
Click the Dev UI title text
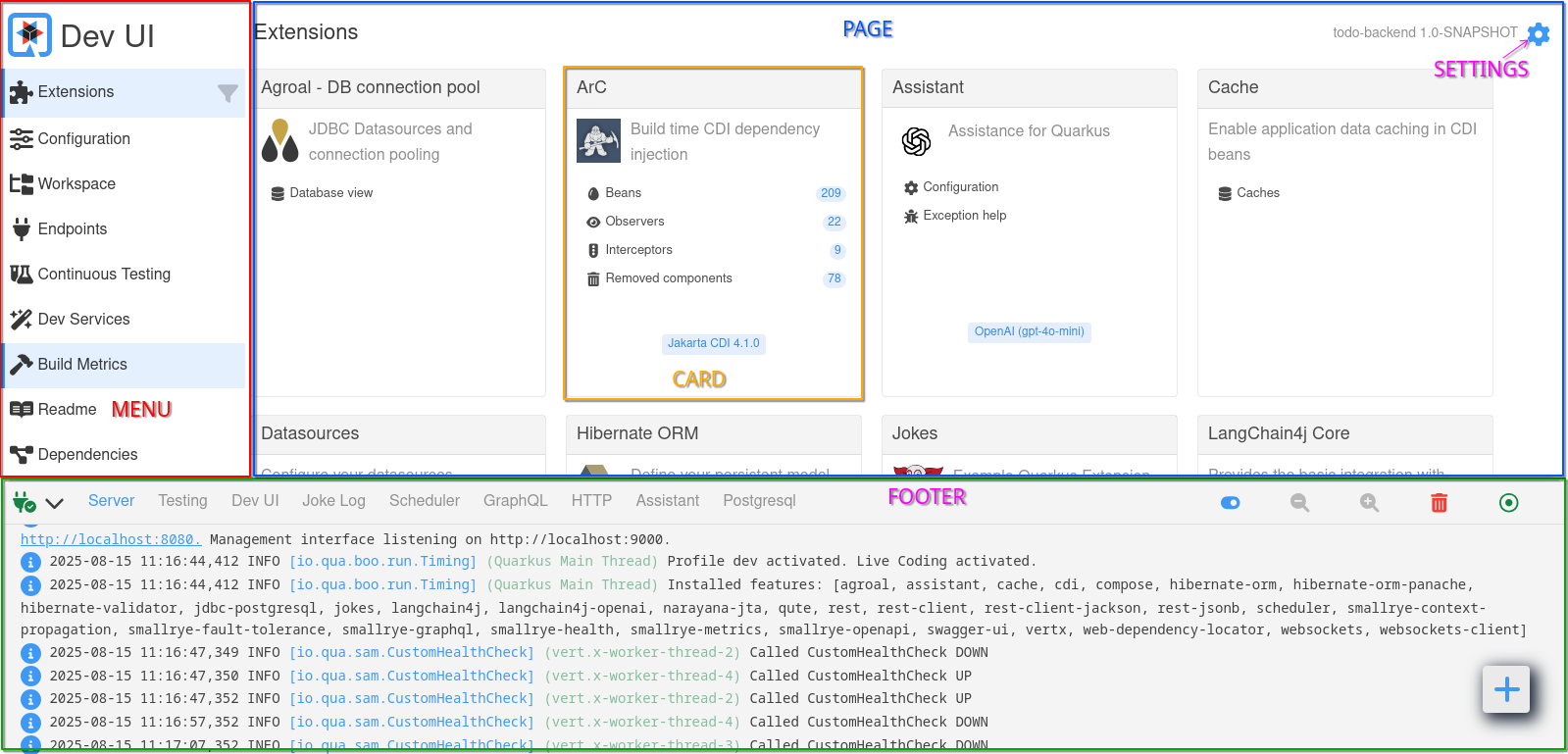tap(108, 36)
